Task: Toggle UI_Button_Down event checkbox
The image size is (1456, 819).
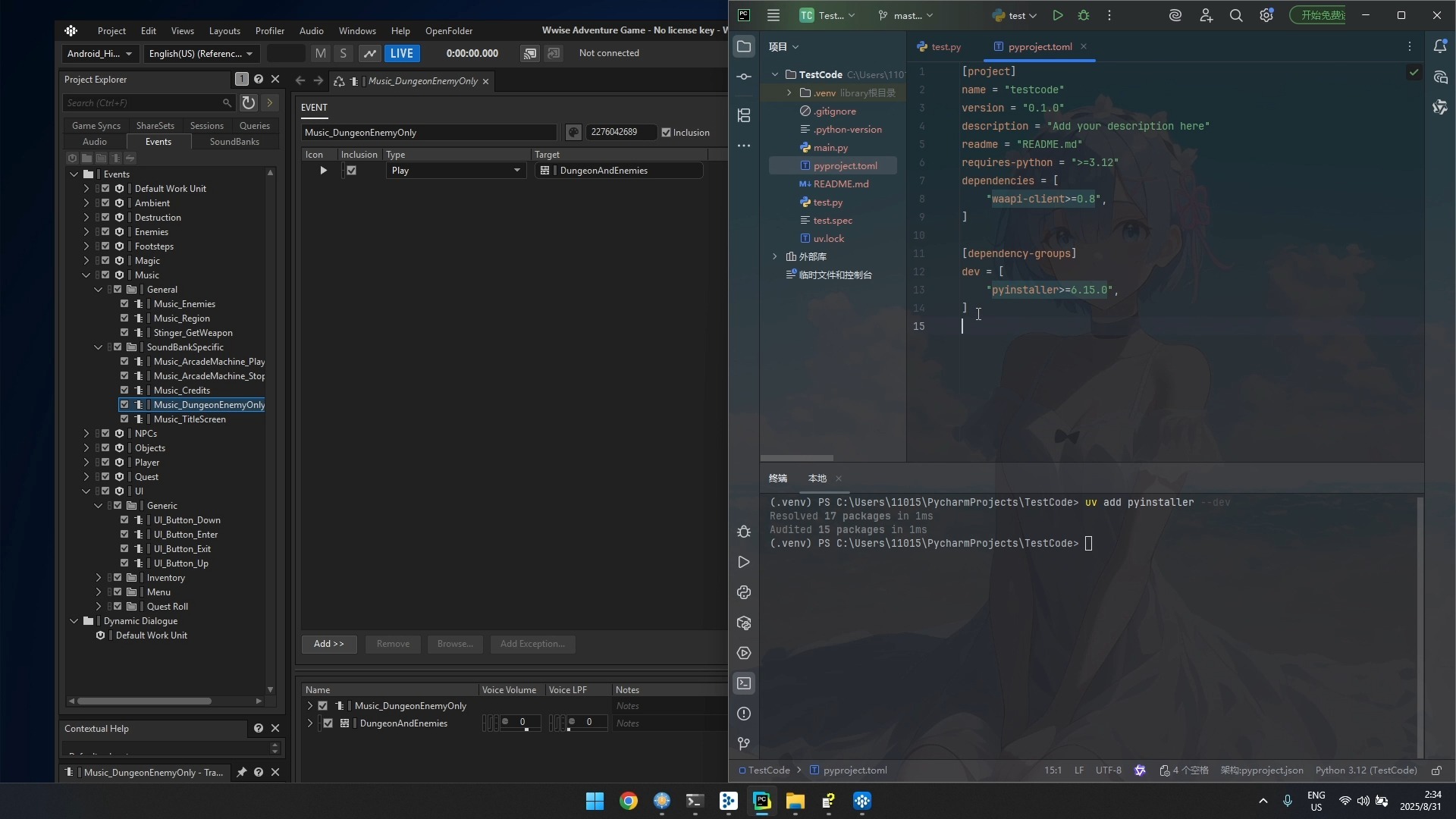Action: [124, 519]
